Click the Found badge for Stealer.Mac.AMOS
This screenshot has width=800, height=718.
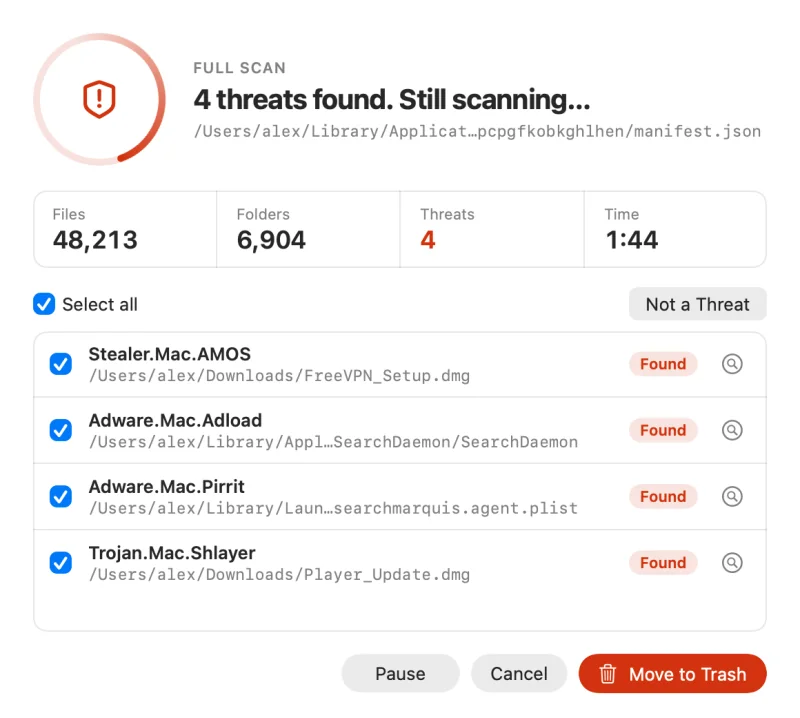pos(663,364)
